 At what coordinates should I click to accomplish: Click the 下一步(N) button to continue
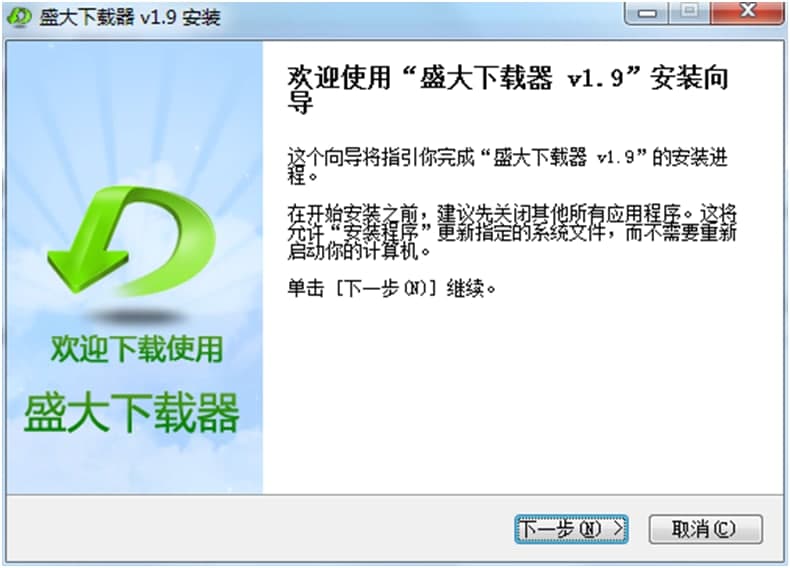tap(571, 529)
